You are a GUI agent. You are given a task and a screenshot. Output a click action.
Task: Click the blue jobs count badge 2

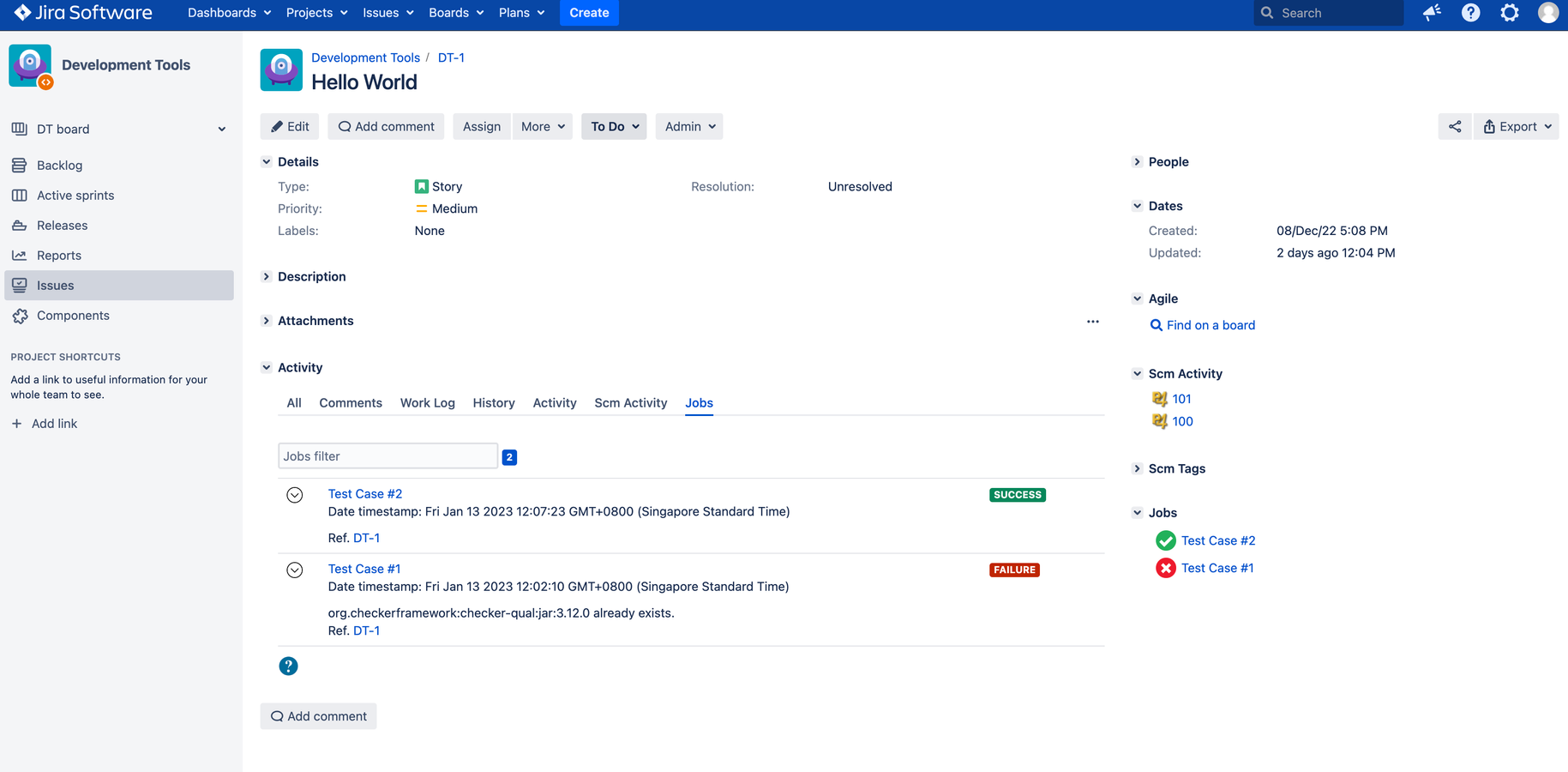point(509,457)
